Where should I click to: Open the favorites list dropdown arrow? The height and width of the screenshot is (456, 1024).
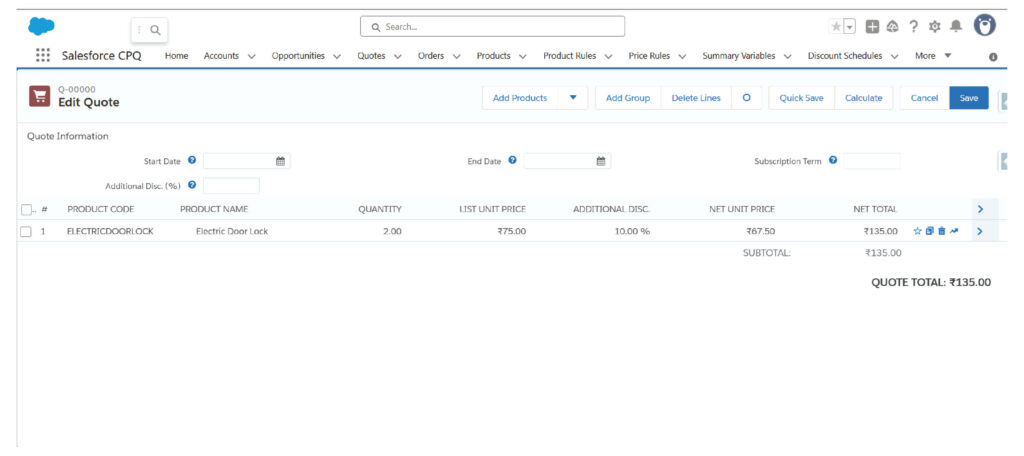coord(850,27)
